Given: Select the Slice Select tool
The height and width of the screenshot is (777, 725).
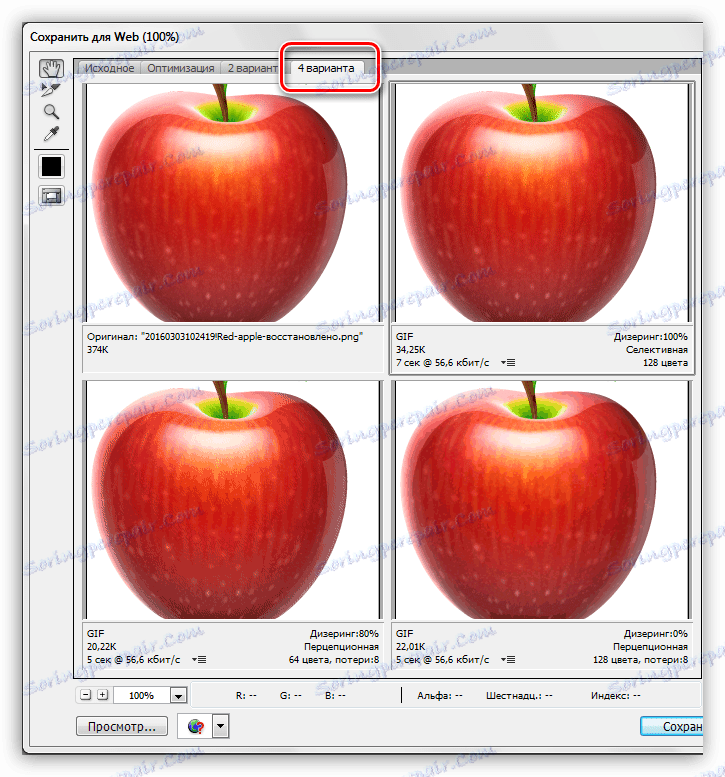Looking at the screenshot, I should (x=51, y=90).
